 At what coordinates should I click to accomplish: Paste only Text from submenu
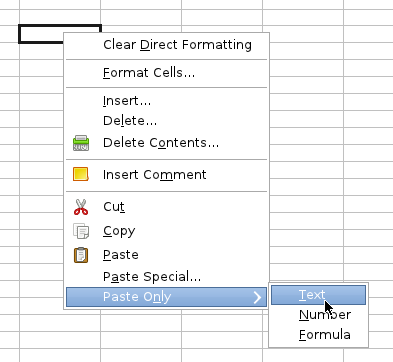click(318, 295)
